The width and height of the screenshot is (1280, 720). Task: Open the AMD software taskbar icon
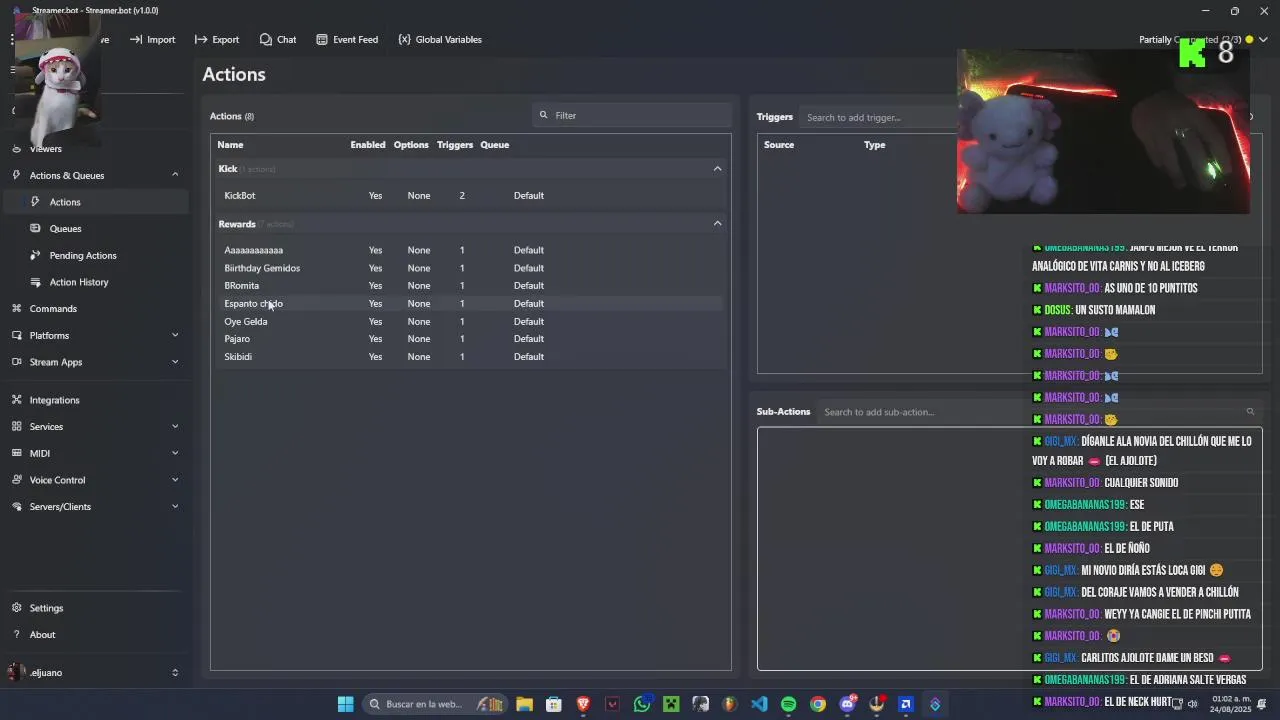906,704
